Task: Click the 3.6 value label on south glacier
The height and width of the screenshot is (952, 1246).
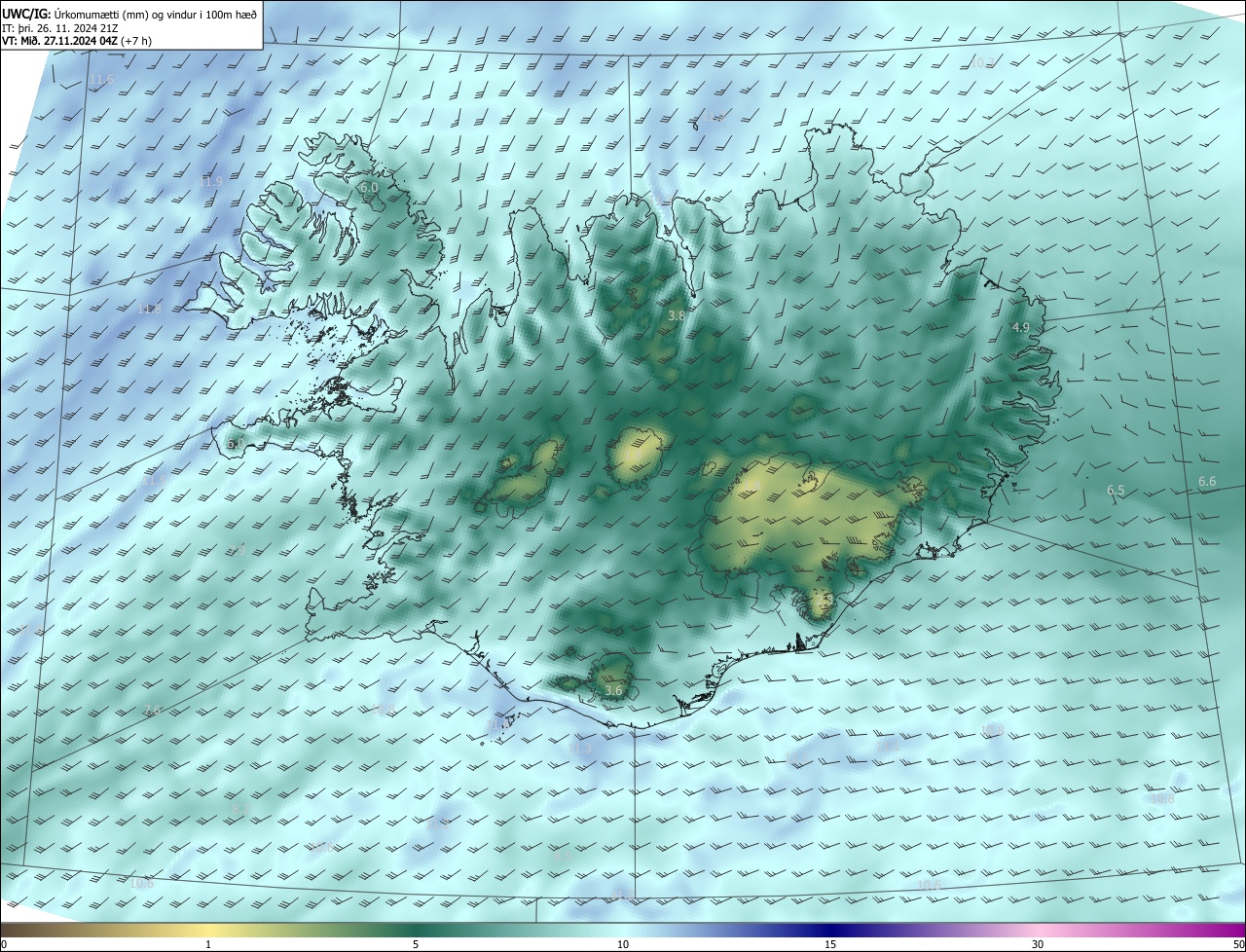Action: 613,690
